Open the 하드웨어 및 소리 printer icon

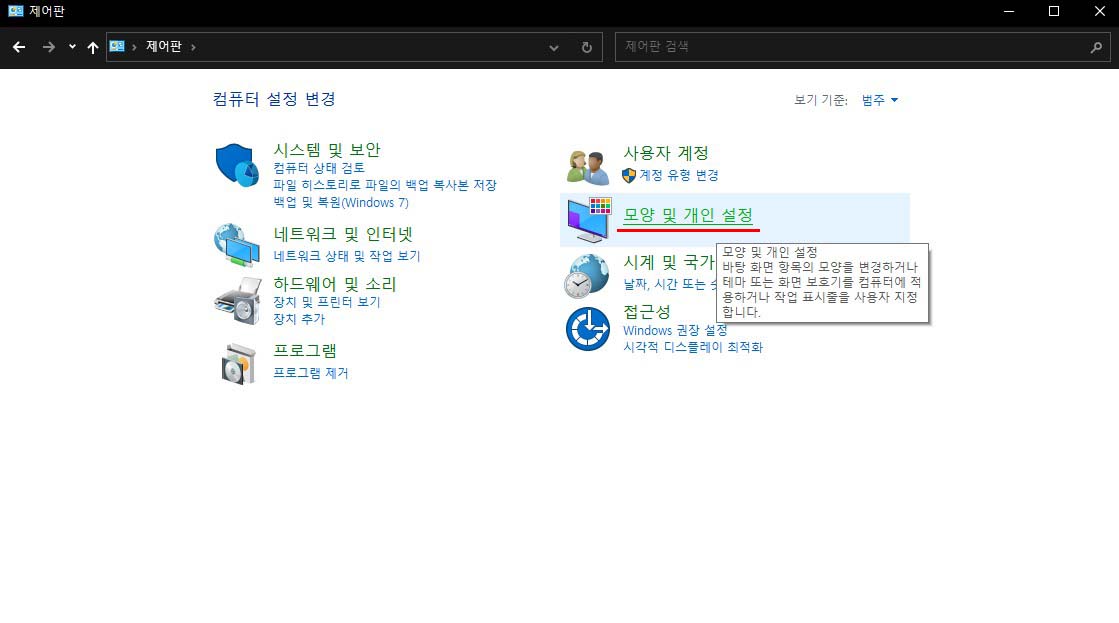(x=238, y=300)
